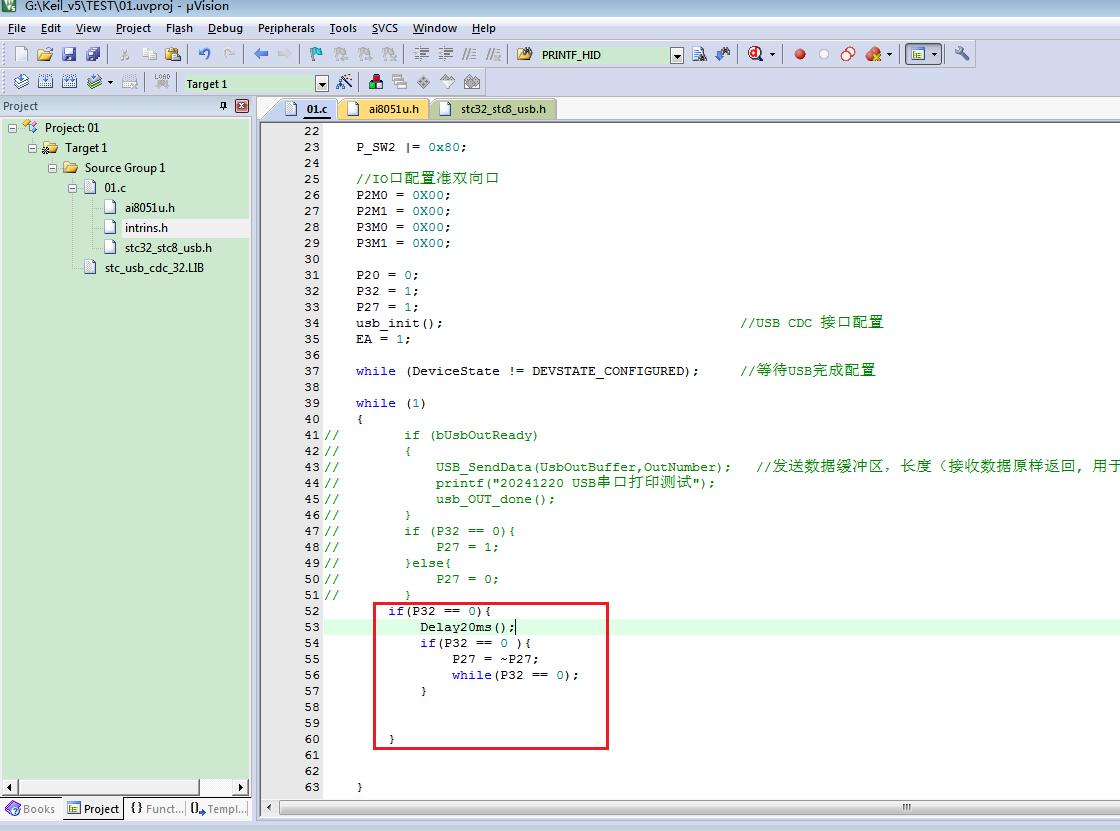The height and width of the screenshot is (831, 1120).
Task: Select intrins.h in the project tree
Action: pyautogui.click(x=146, y=228)
